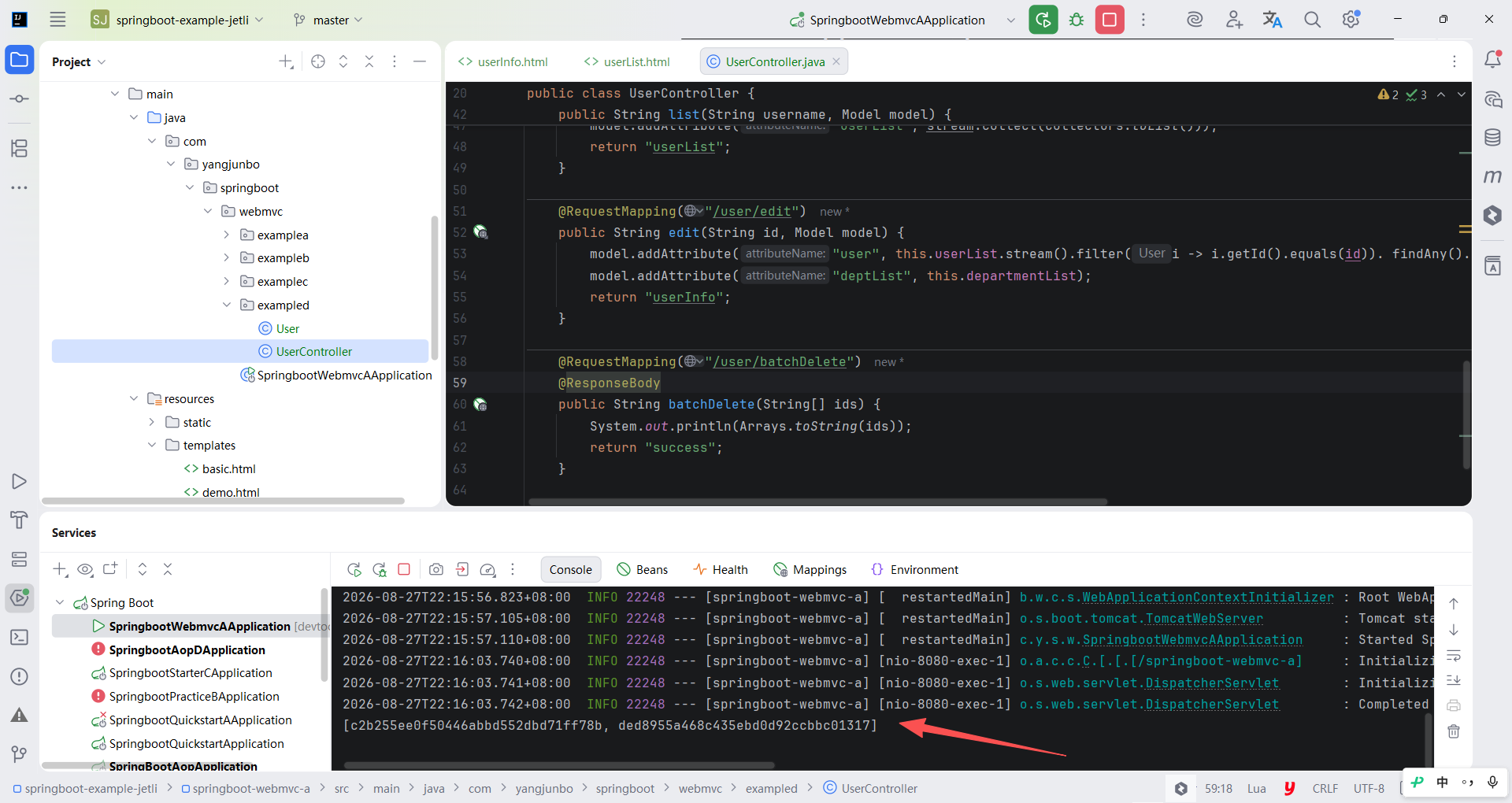
Task: Open the services view options eye icon
Action: tap(86, 569)
